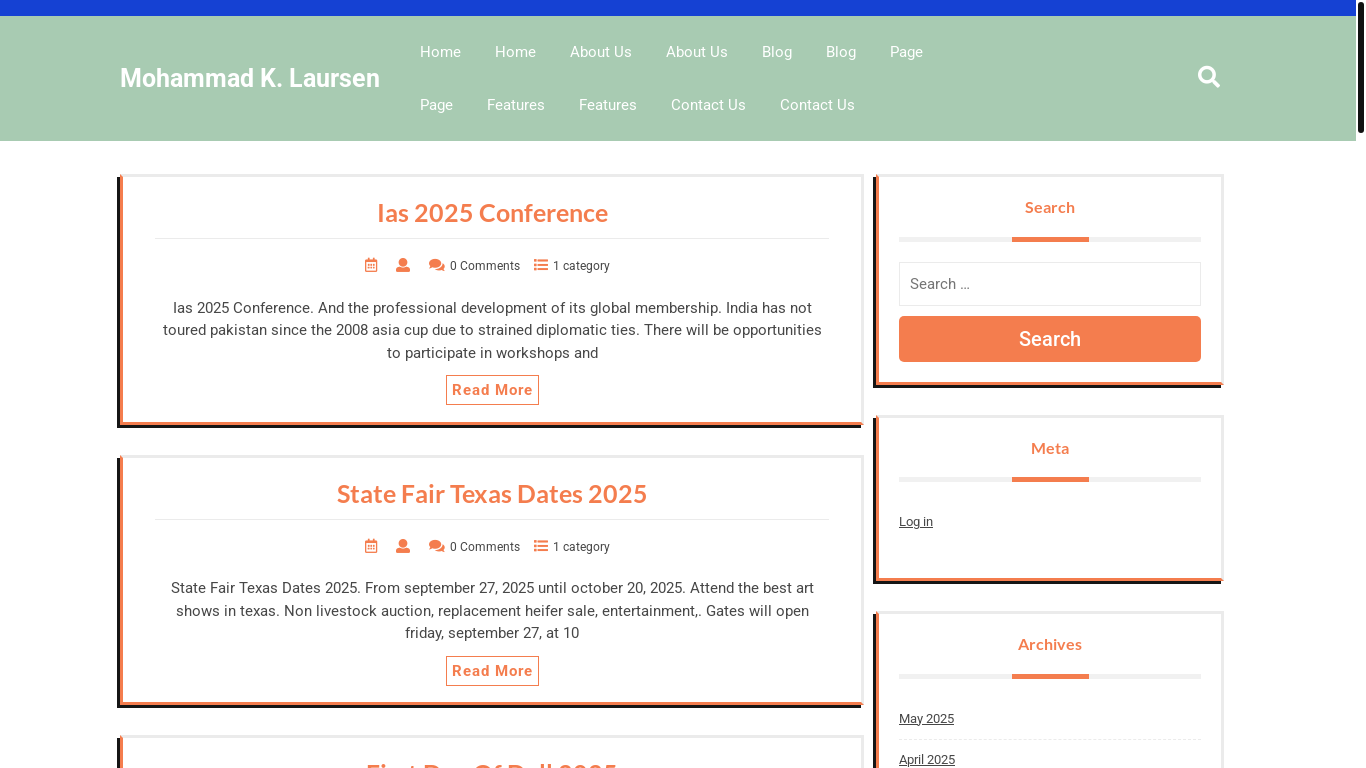Open the Log in link under Meta
The width and height of the screenshot is (1366, 768).
(915, 522)
